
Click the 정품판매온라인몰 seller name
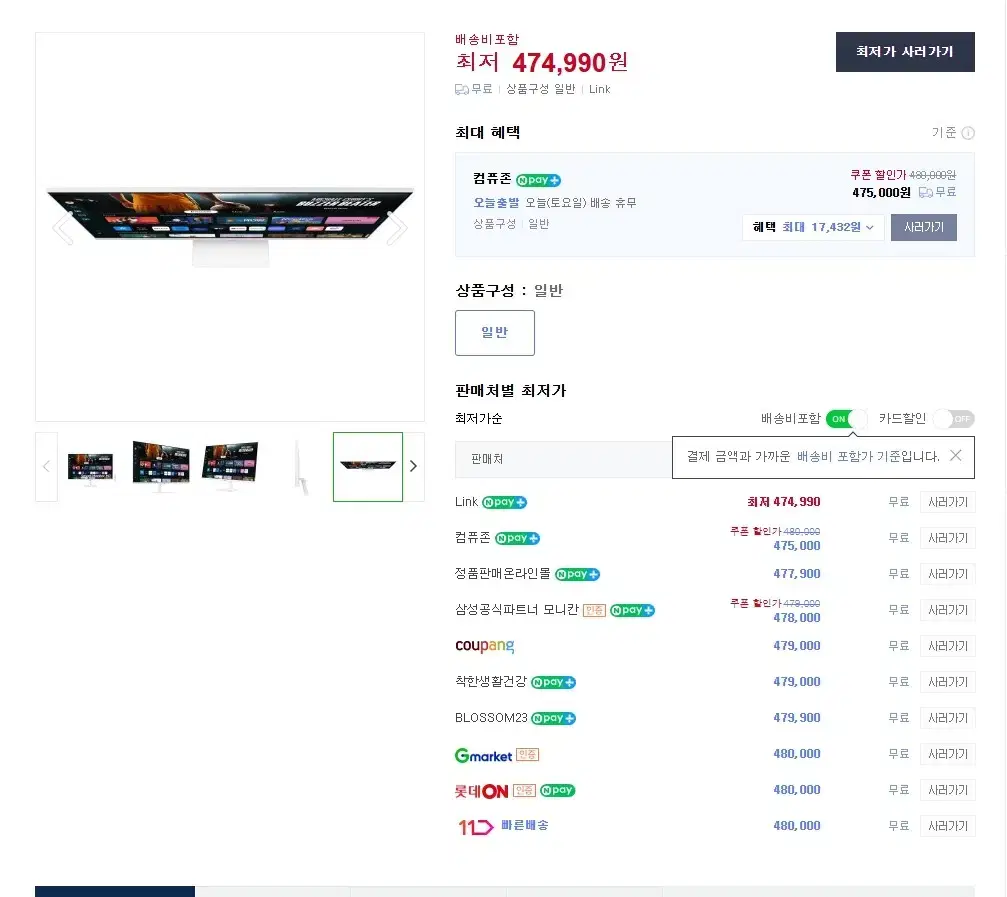[503, 574]
